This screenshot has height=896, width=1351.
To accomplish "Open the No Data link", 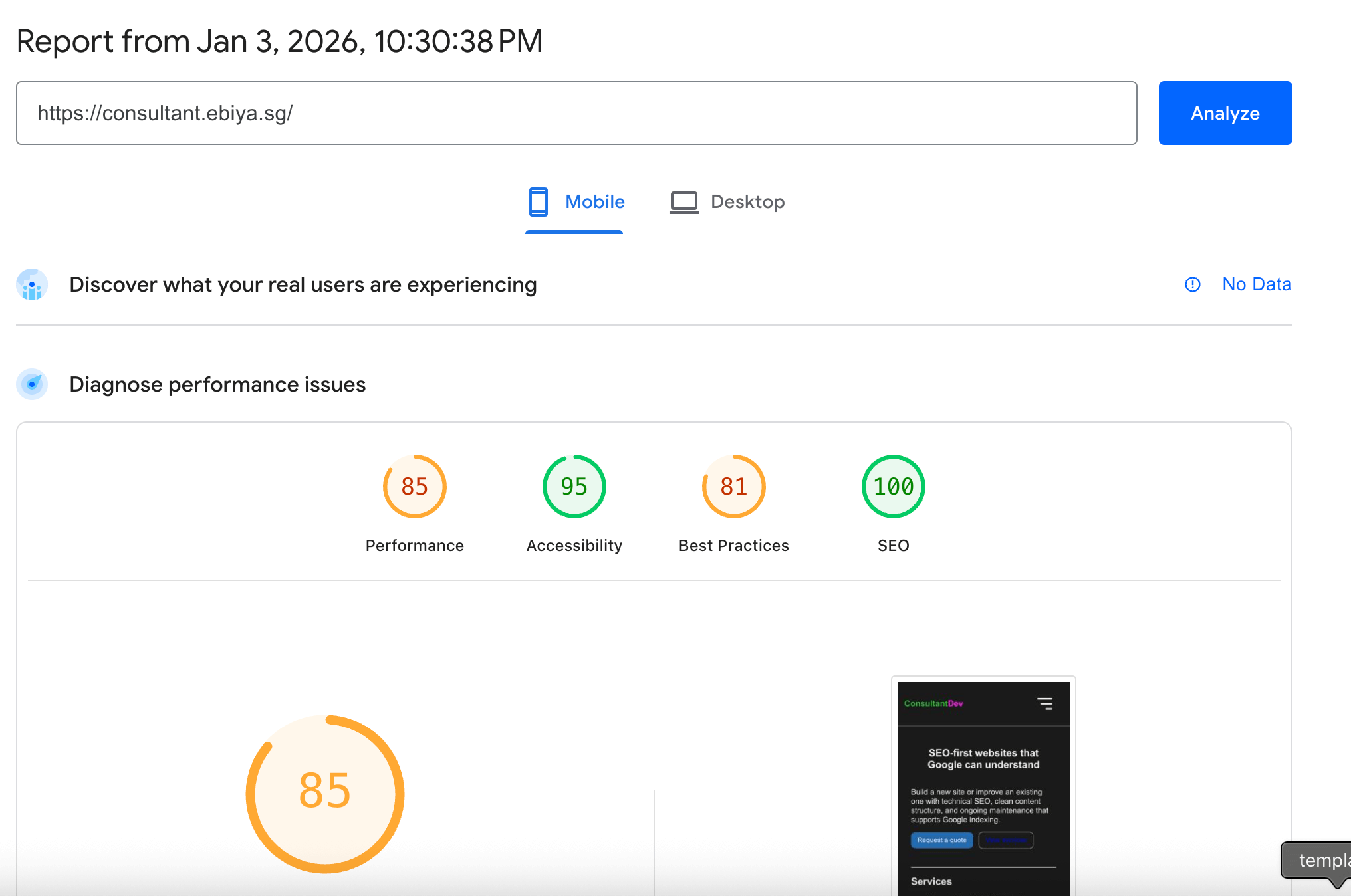I will click(1257, 284).
